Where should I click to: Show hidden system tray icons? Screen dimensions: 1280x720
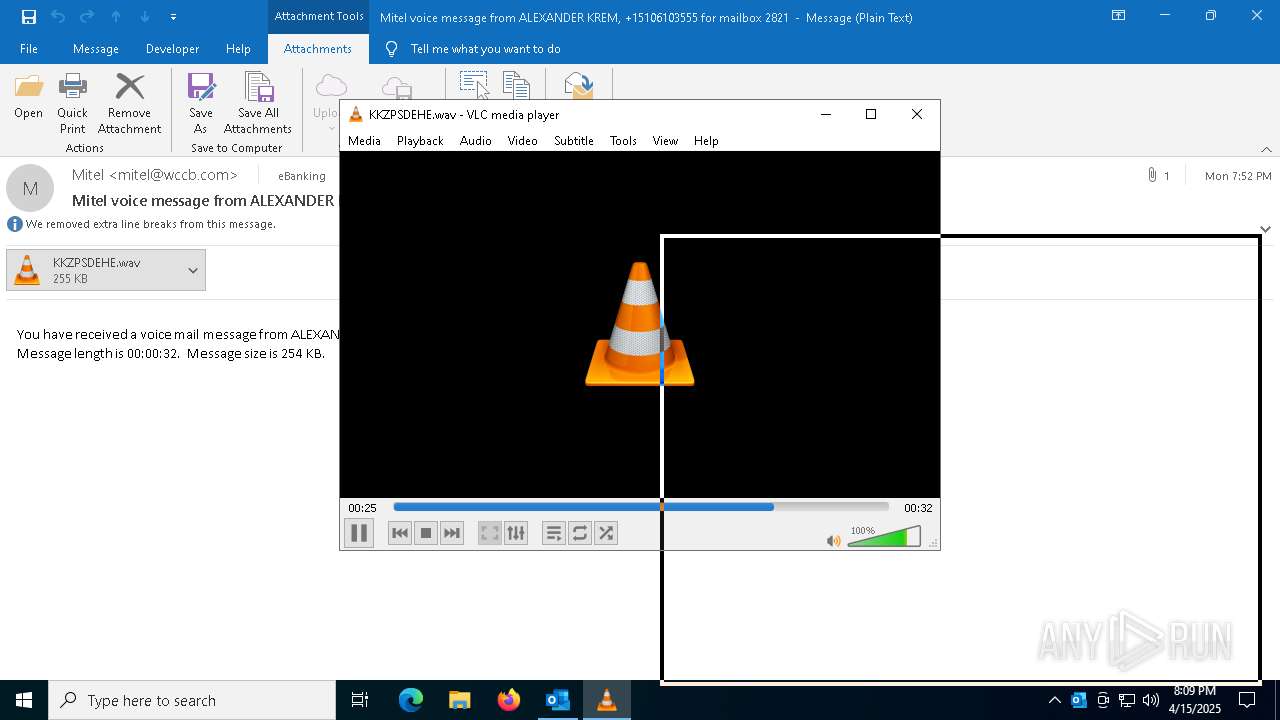1054,700
